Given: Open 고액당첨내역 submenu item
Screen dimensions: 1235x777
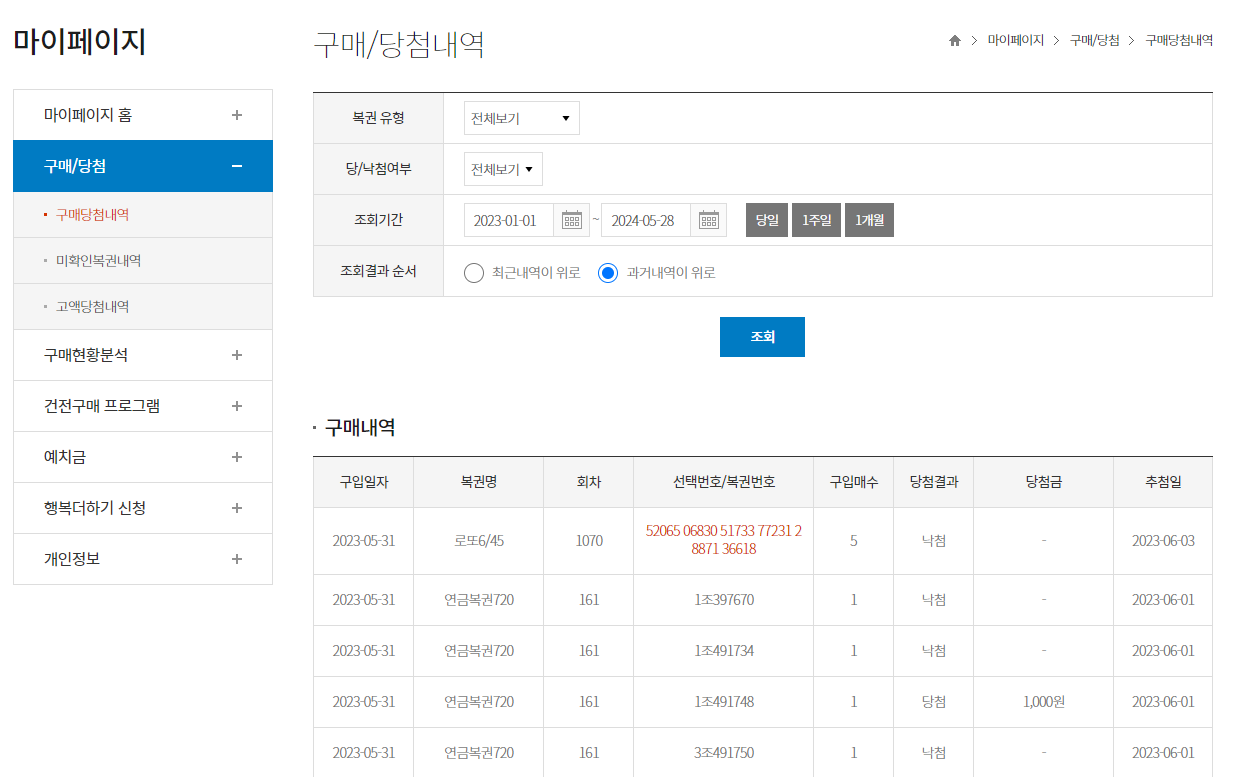Looking at the screenshot, I should (x=92, y=307).
